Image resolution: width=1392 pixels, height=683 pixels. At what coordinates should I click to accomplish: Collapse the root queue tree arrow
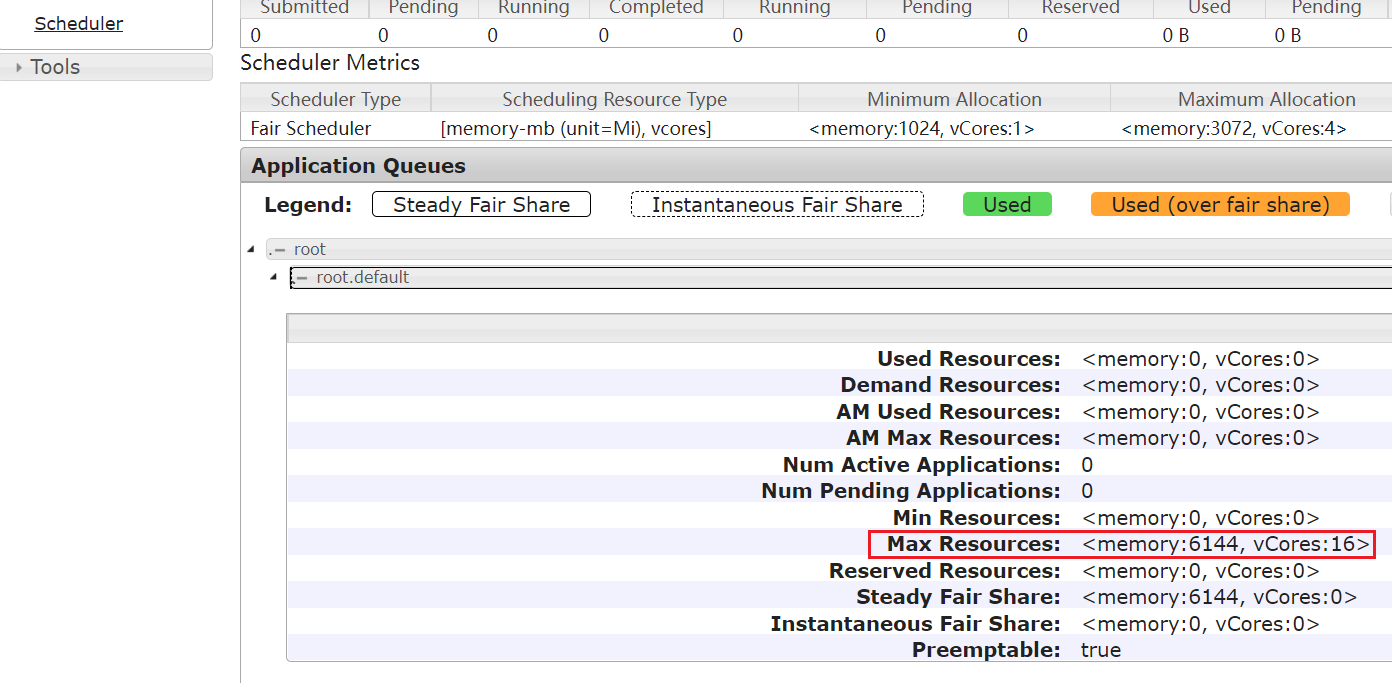250,249
